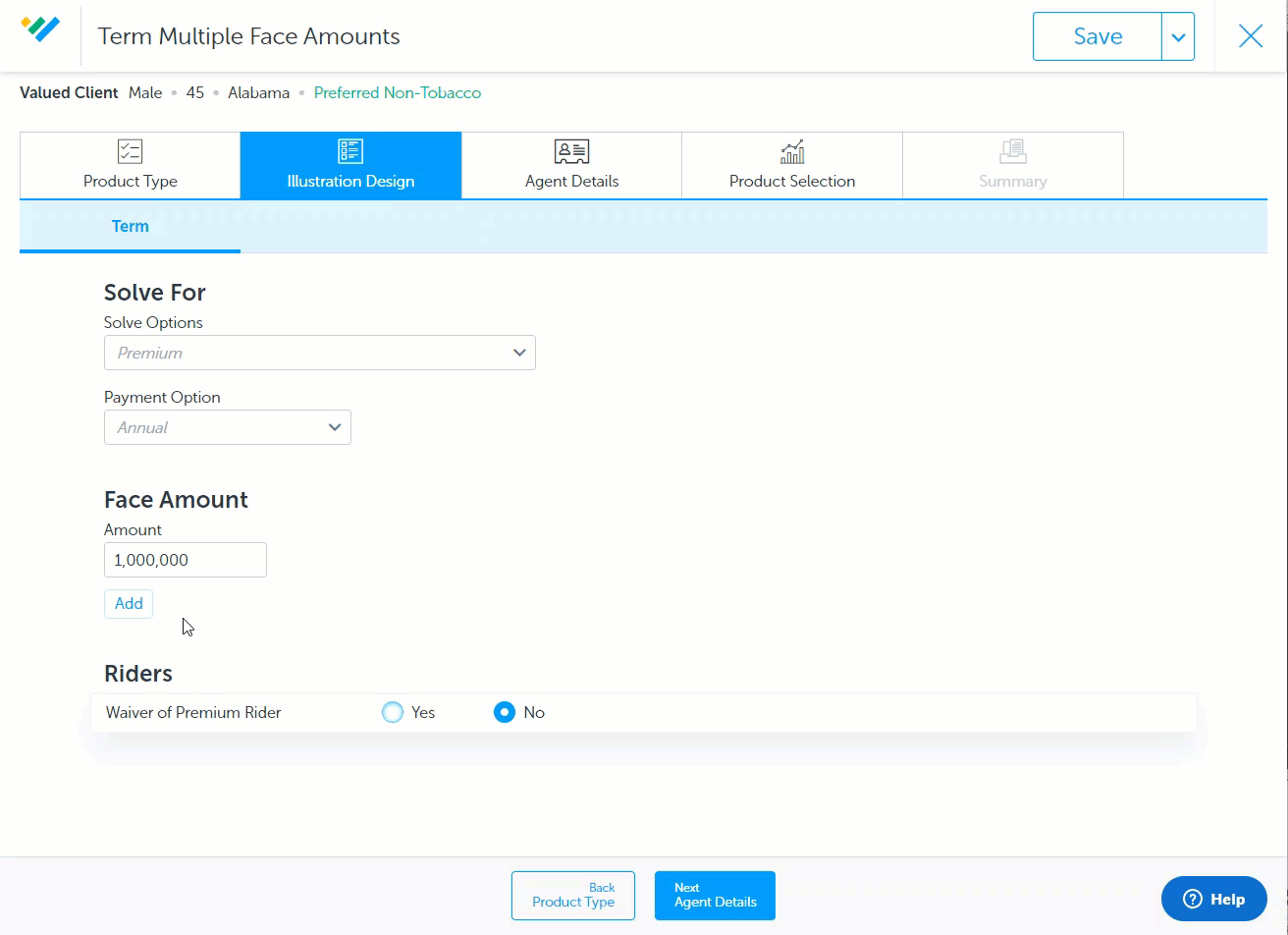Click the Preferred Non-Tobacco rating text
1288x935 pixels.
[x=398, y=93]
